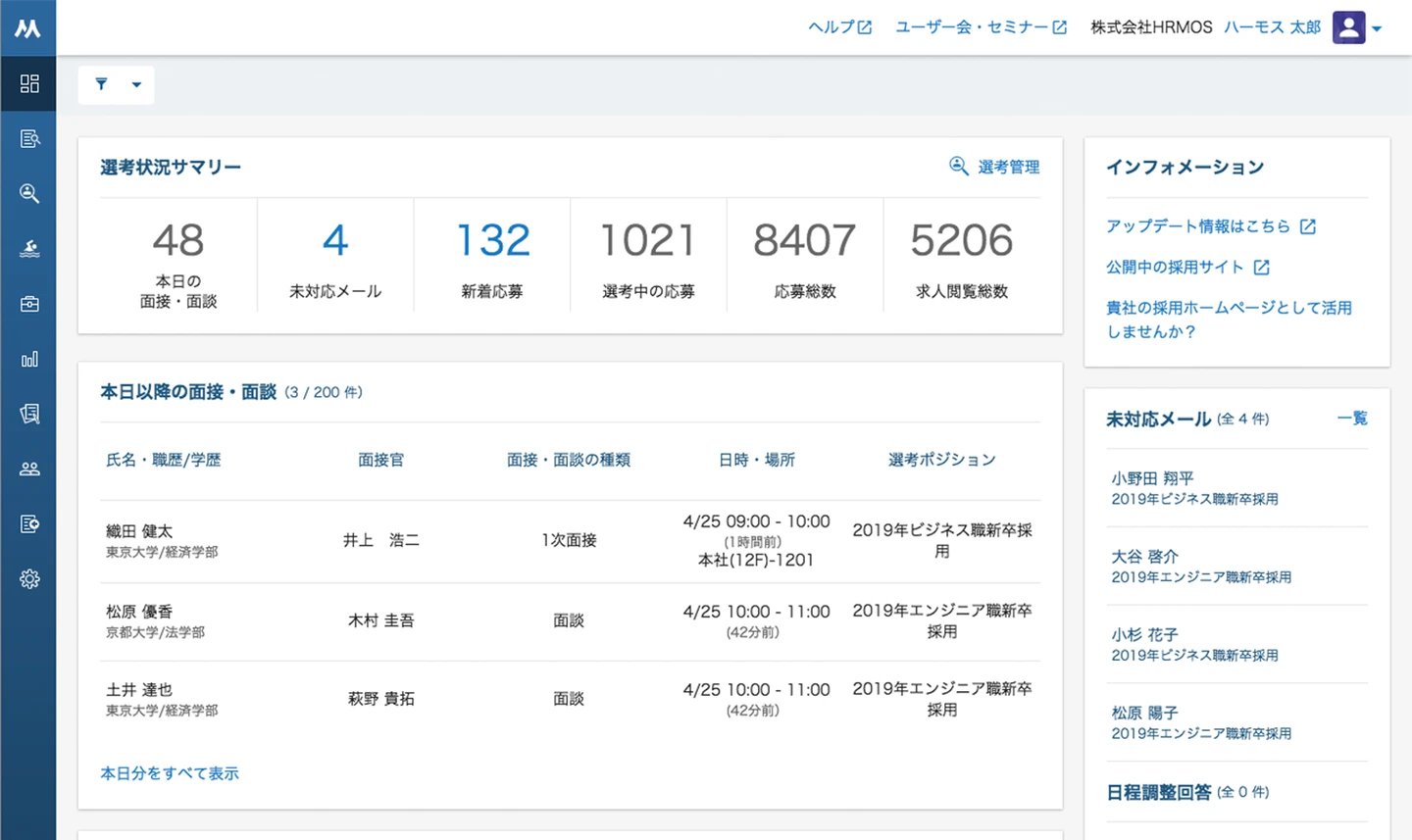Open the briefcase icon in sidebar

pyautogui.click(x=29, y=304)
